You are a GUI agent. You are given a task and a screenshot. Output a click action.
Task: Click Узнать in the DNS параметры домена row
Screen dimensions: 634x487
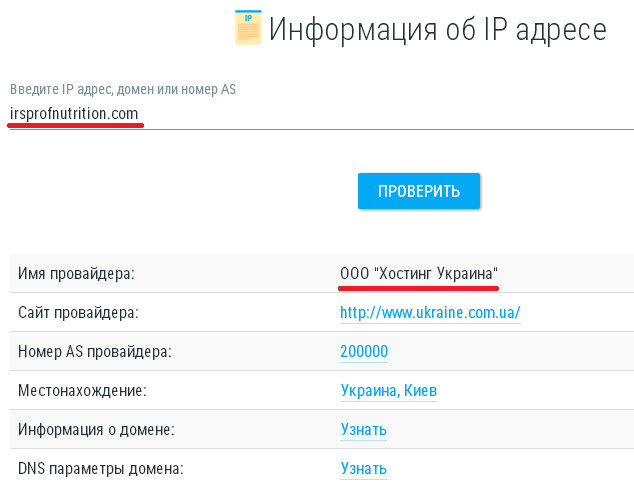pos(363,468)
